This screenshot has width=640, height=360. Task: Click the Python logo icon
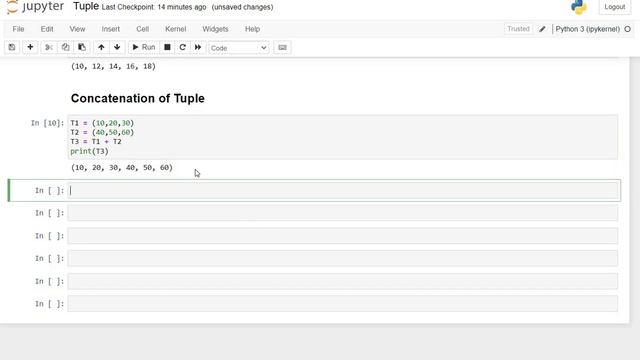[x=579, y=7]
